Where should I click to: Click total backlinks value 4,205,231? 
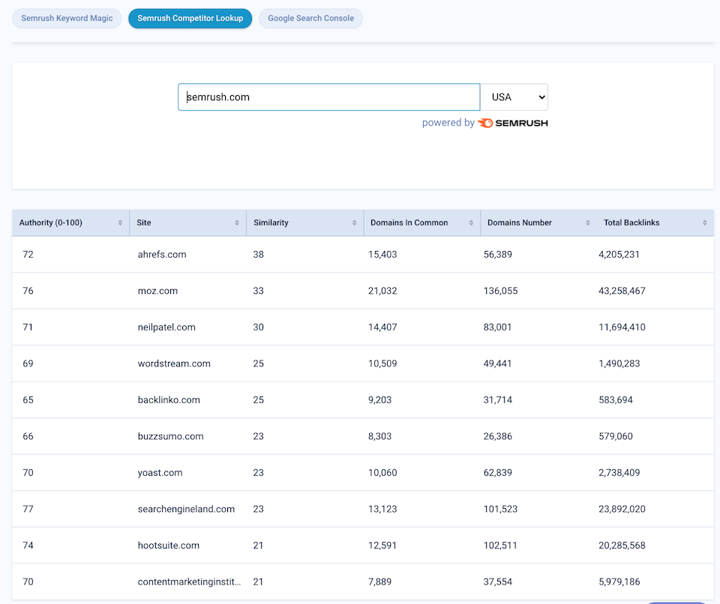(x=619, y=254)
